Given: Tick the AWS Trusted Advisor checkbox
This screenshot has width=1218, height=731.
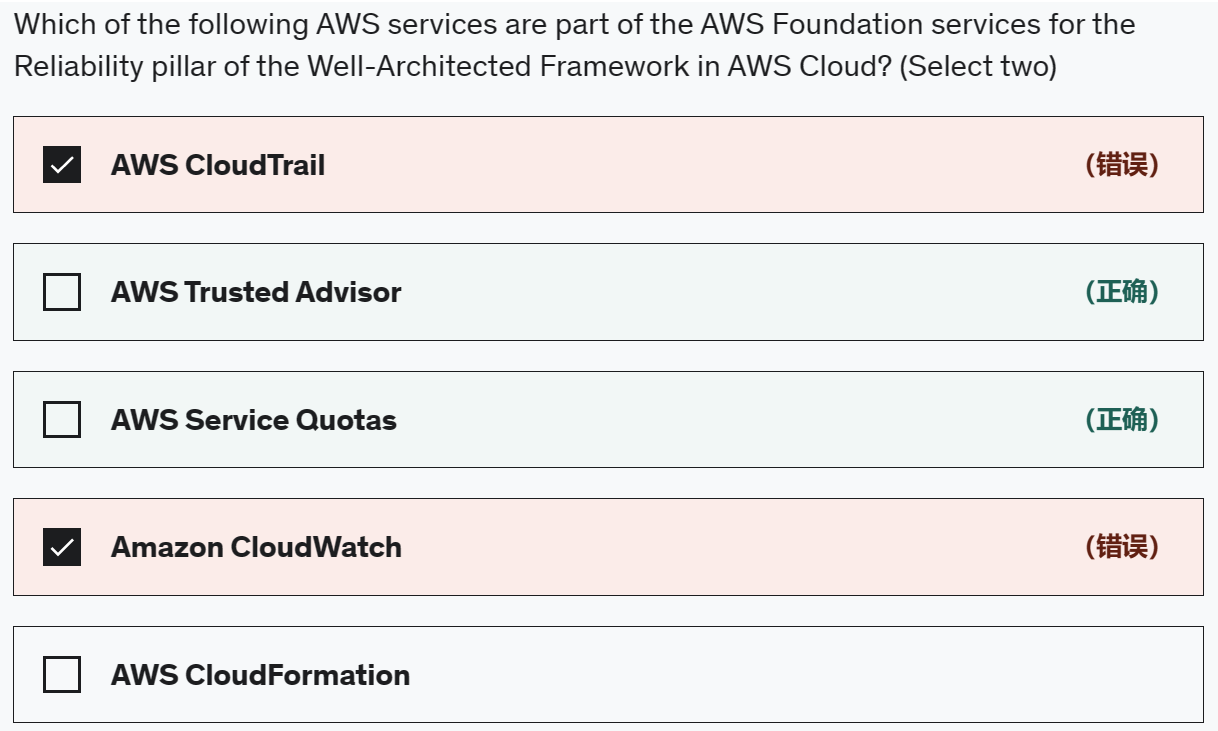Looking at the screenshot, I should coord(62,292).
